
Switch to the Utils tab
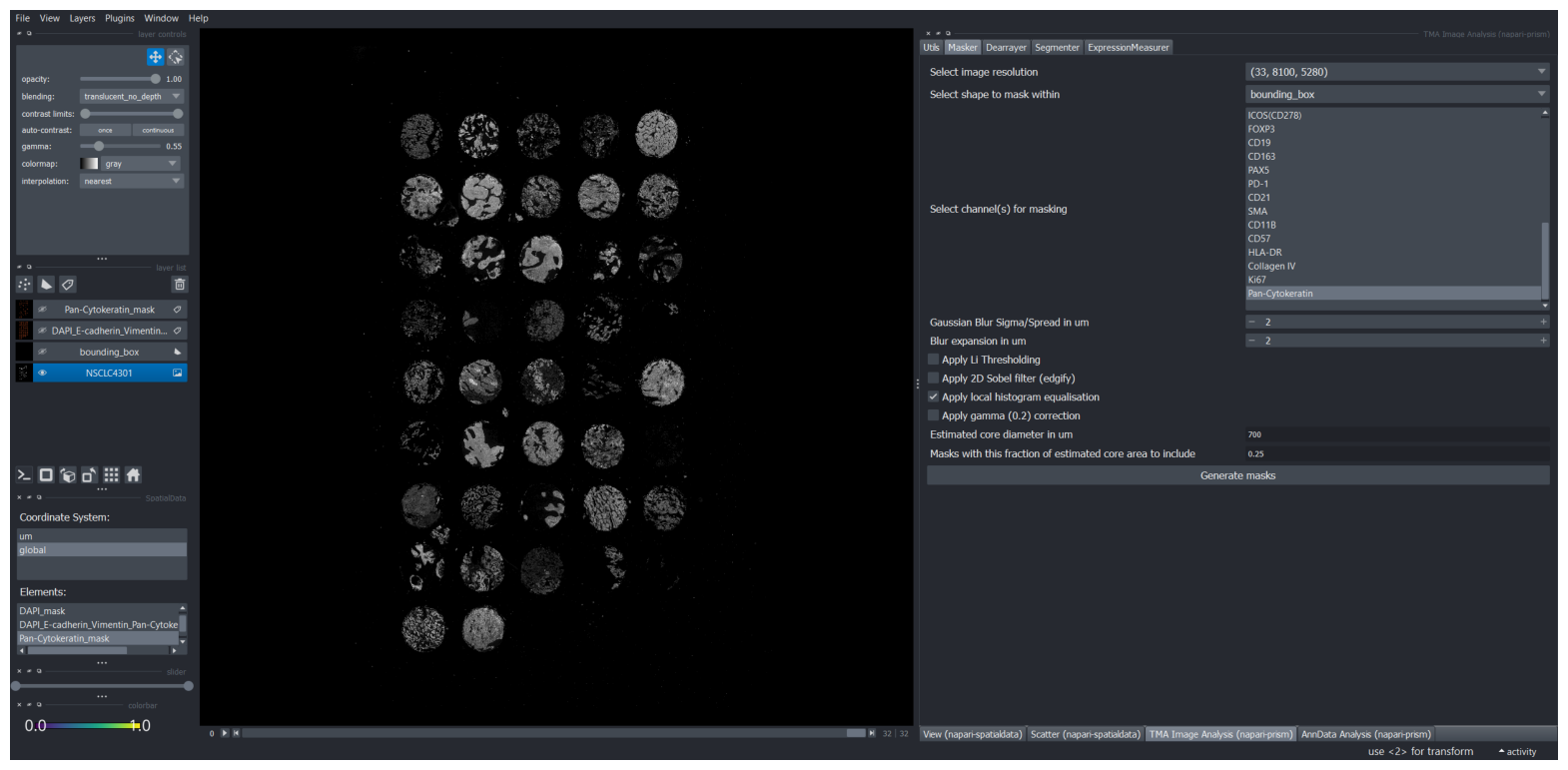tap(932, 47)
